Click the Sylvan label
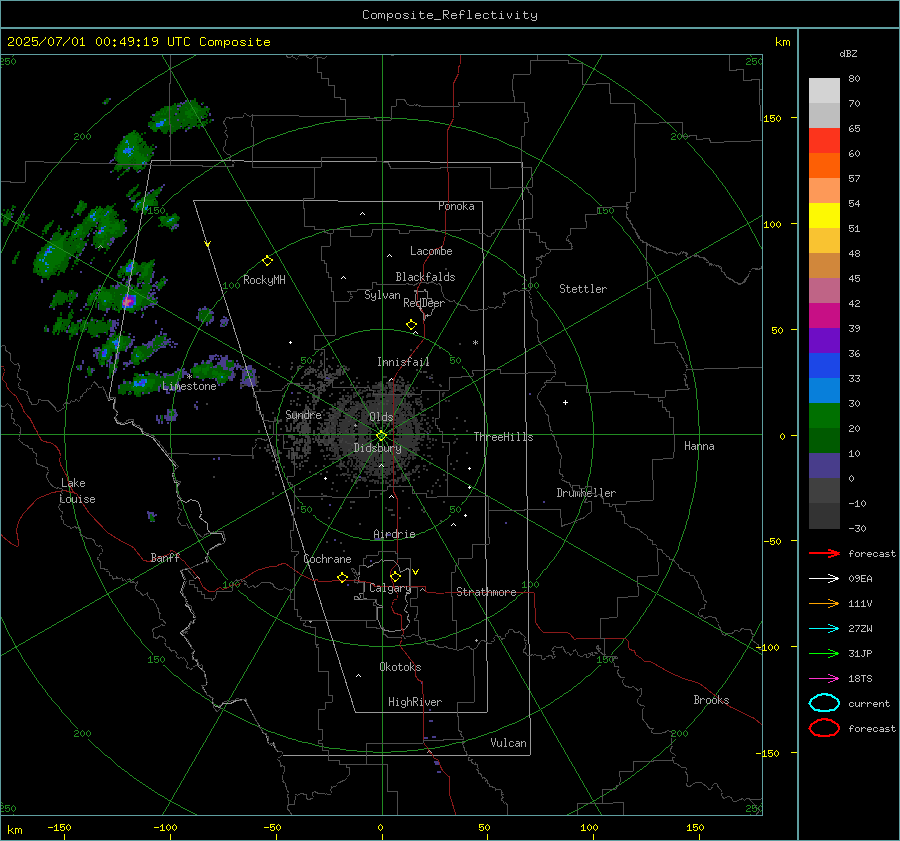Viewport: 900px width, 841px height. point(382,295)
